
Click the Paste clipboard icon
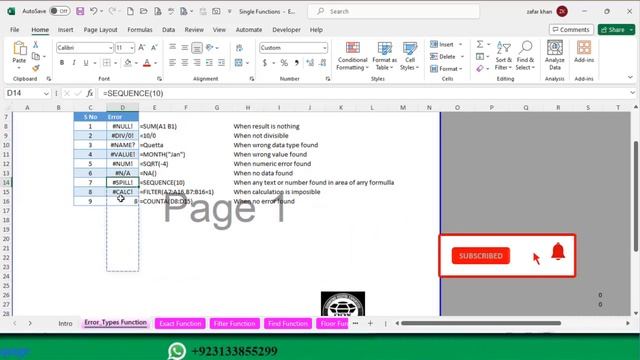[19, 49]
